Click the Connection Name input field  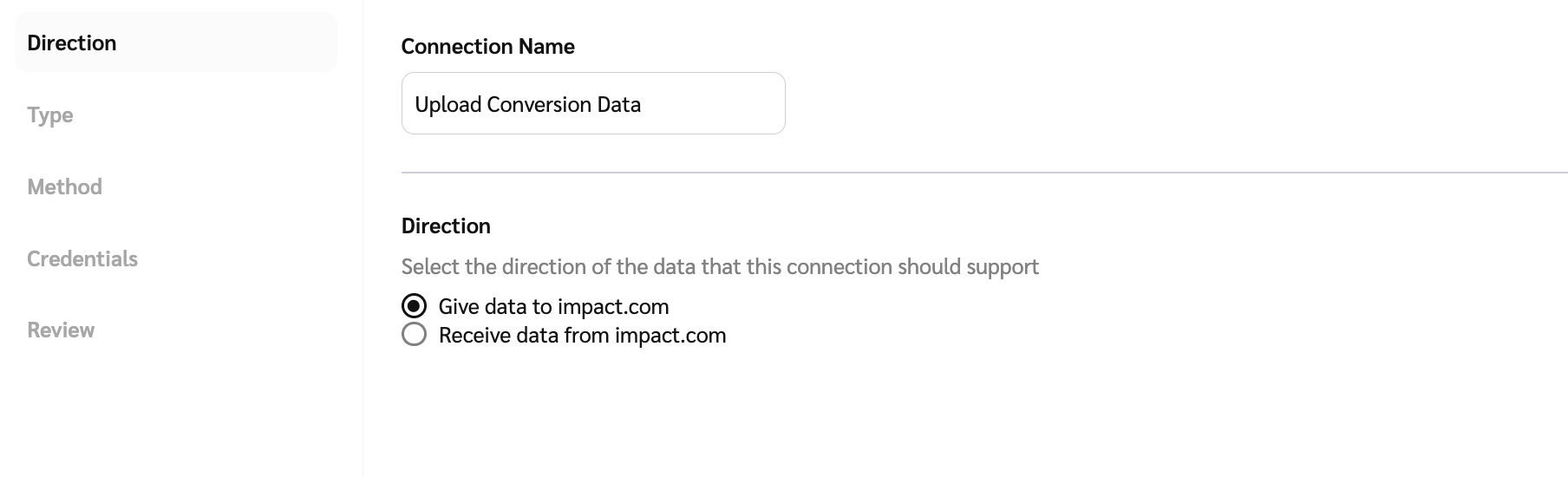(593, 104)
